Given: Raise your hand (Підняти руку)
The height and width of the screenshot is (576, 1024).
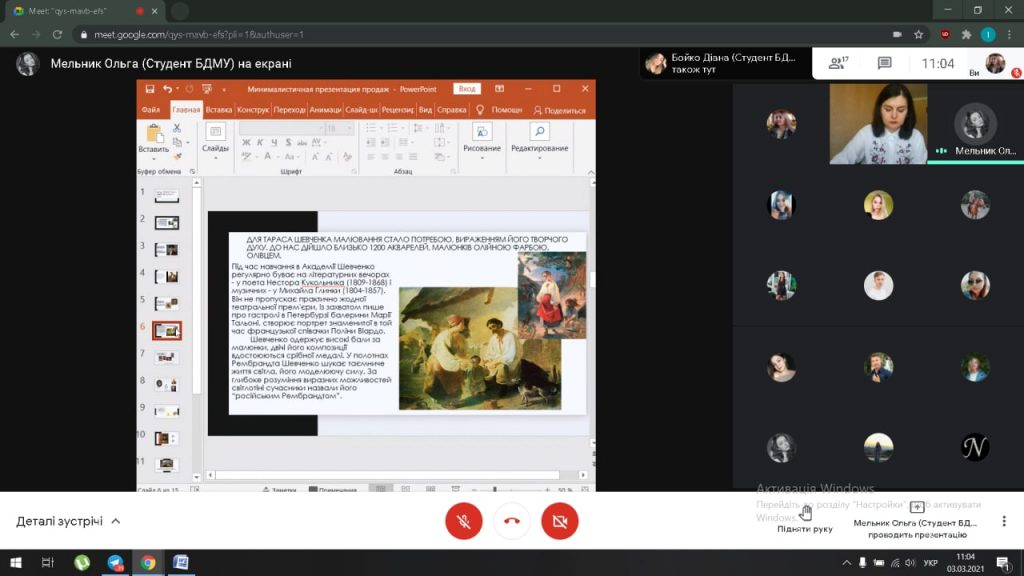Looking at the screenshot, I should (805, 519).
